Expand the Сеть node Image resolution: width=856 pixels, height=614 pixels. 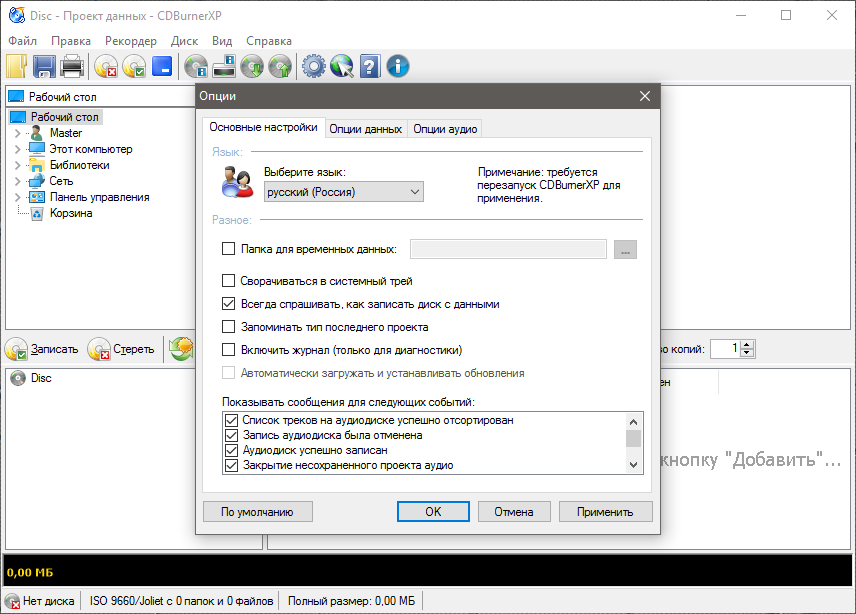tap(17, 181)
